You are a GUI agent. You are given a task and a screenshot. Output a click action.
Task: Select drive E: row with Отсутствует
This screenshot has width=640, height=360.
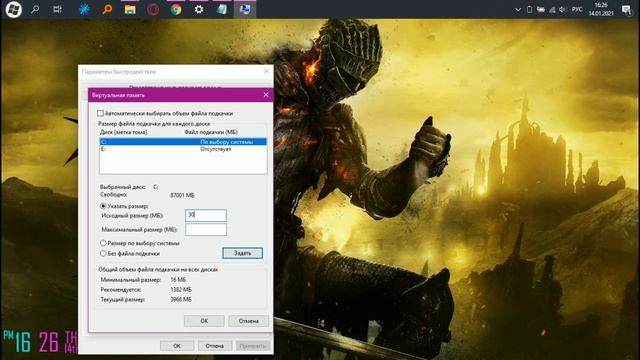[183, 149]
